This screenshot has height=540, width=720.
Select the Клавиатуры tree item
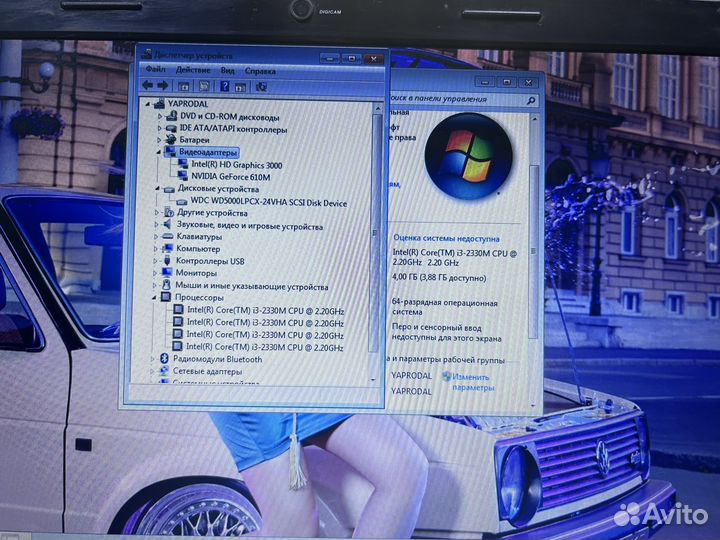(199, 236)
